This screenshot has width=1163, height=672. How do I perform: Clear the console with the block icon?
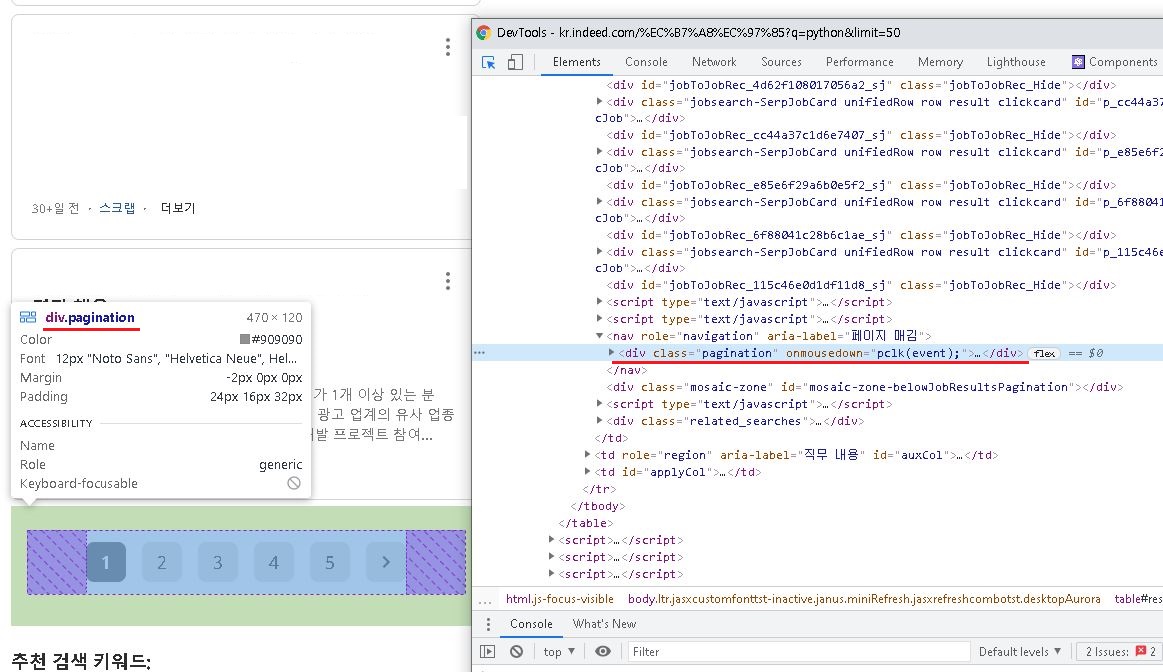[x=516, y=651]
